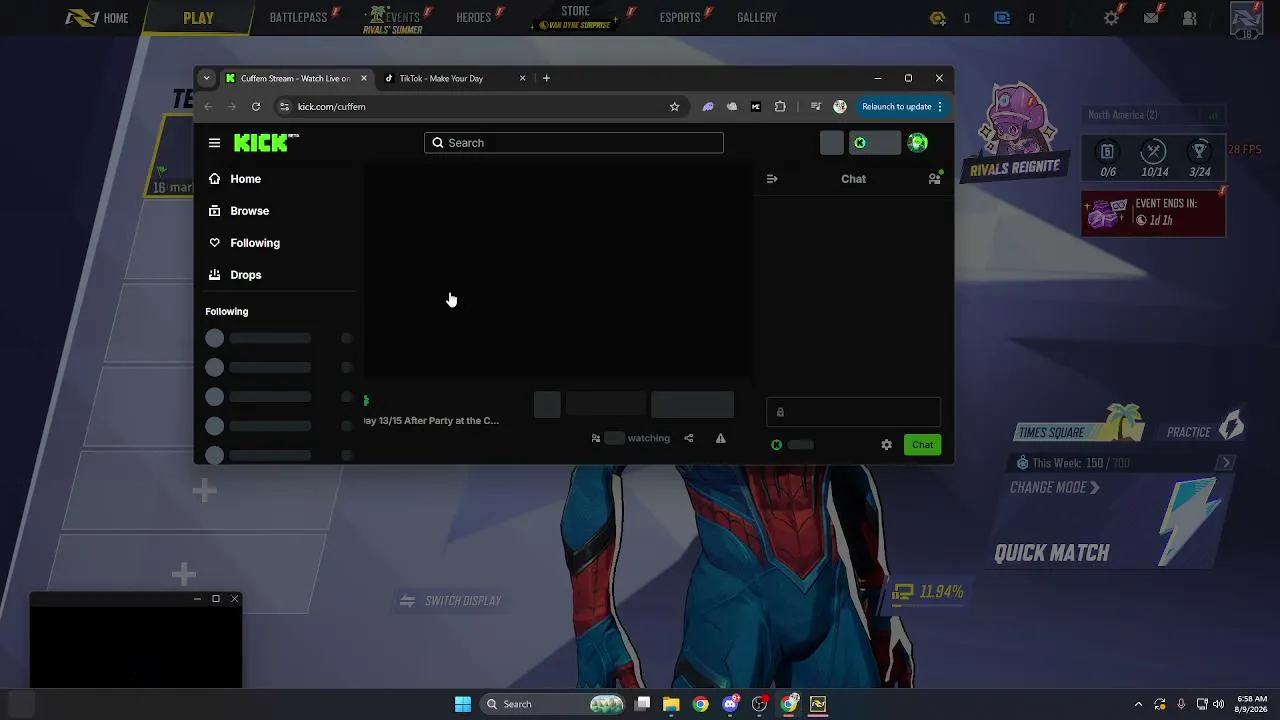
Task: Open Discord from the taskbar
Action: pyautogui.click(x=731, y=704)
